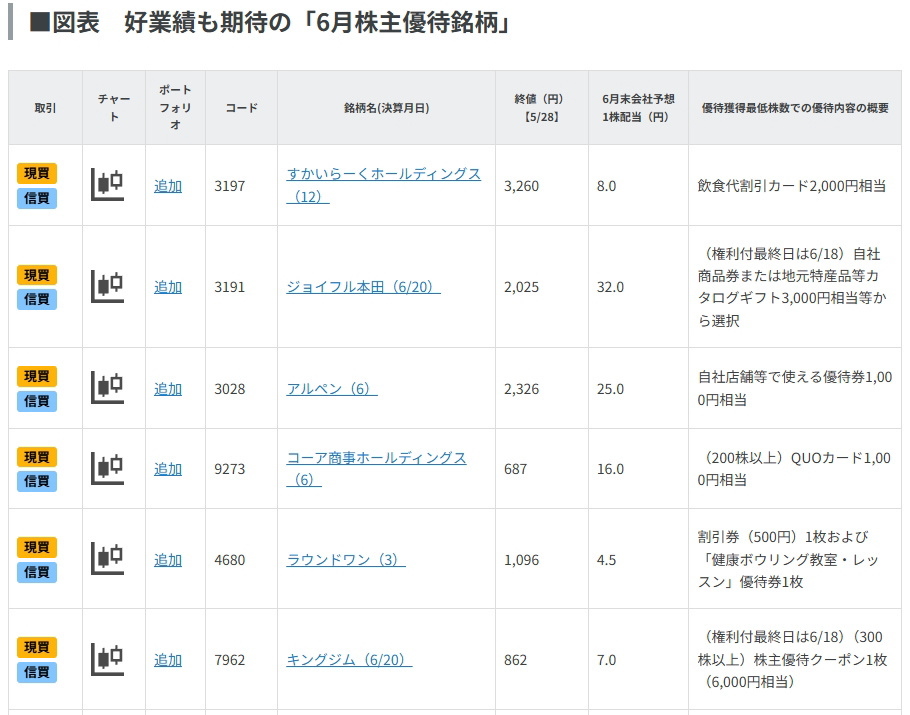
Task: Open chart icon for code 3197
Action: pyautogui.click(x=108, y=185)
